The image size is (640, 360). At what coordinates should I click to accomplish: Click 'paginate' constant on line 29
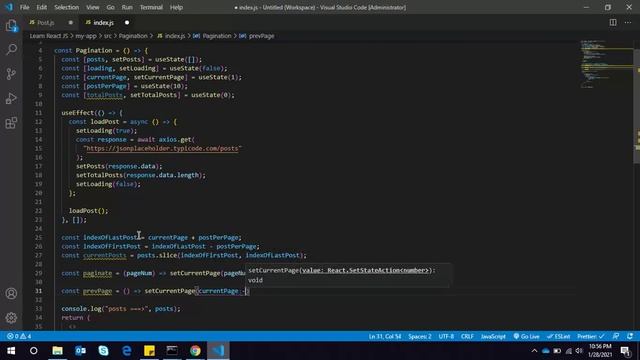[x=97, y=273]
